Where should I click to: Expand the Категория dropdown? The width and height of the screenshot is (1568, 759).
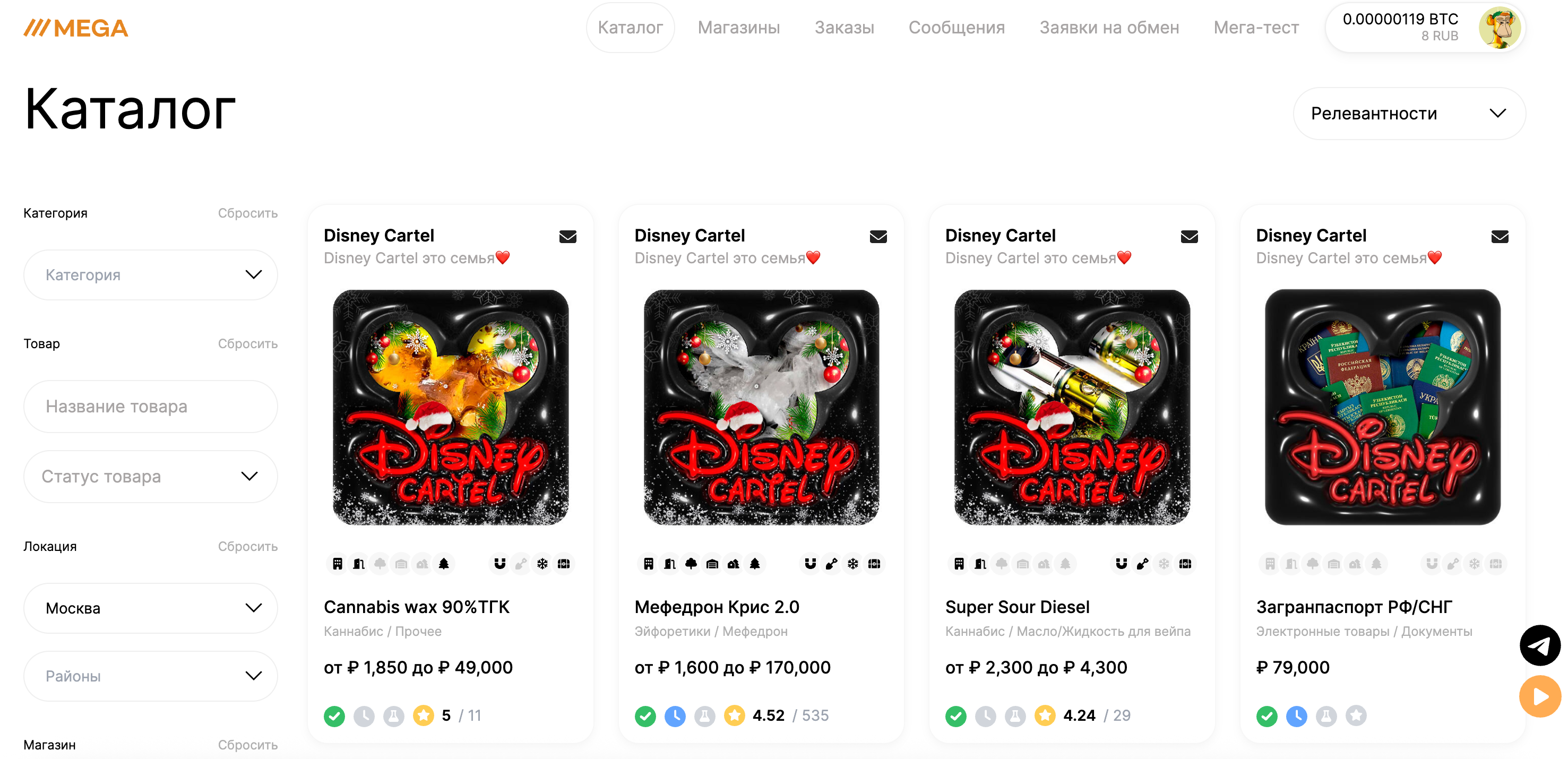pyautogui.click(x=150, y=274)
